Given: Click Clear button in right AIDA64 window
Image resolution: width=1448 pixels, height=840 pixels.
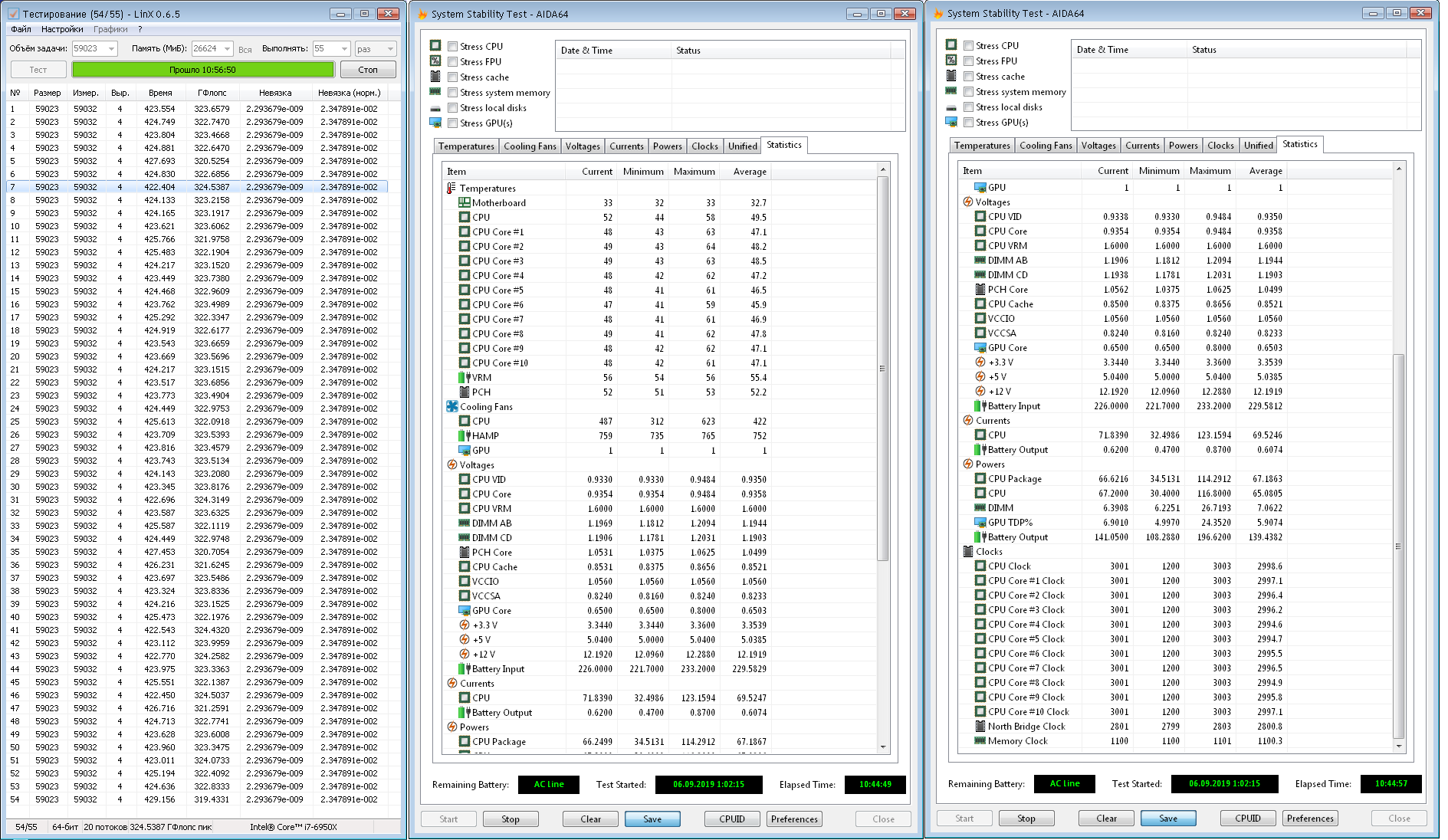Looking at the screenshot, I should tap(1107, 819).
